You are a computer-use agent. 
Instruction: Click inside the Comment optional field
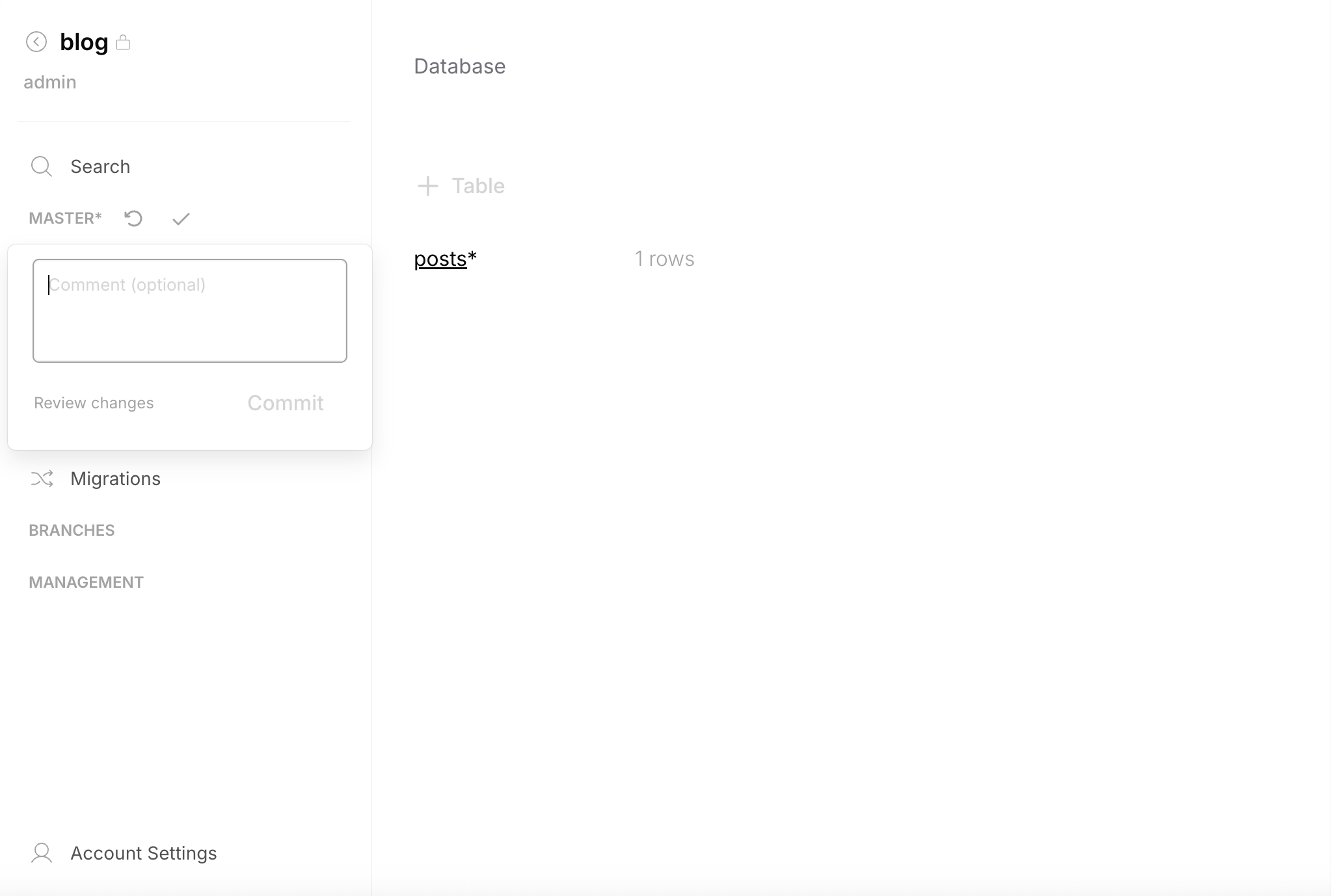tap(189, 310)
